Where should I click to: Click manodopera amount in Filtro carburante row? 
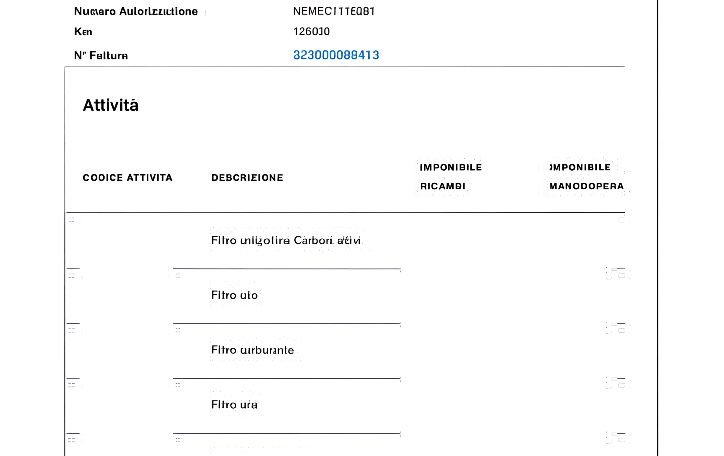(617, 327)
